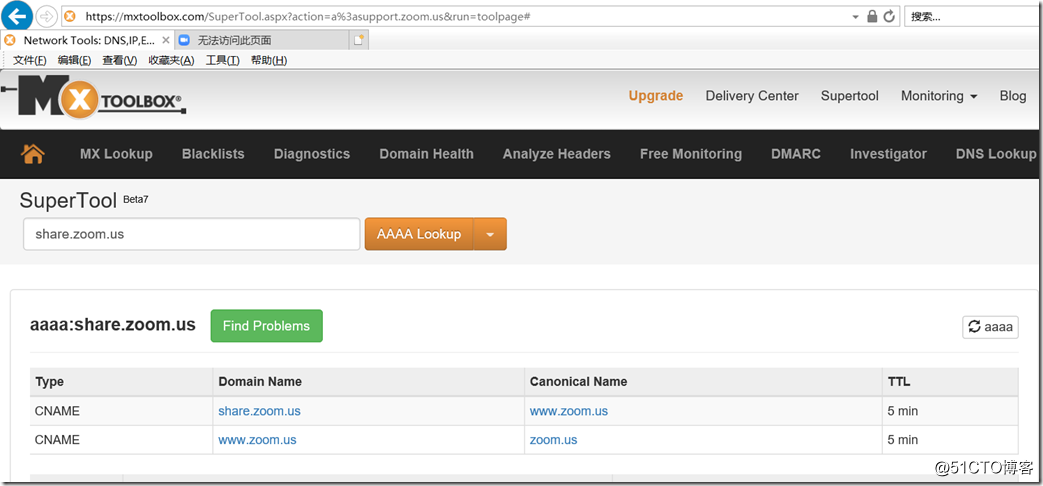Expand the lookup type dropdown arrow
Screen dimensions: 1043x486
(x=490, y=234)
